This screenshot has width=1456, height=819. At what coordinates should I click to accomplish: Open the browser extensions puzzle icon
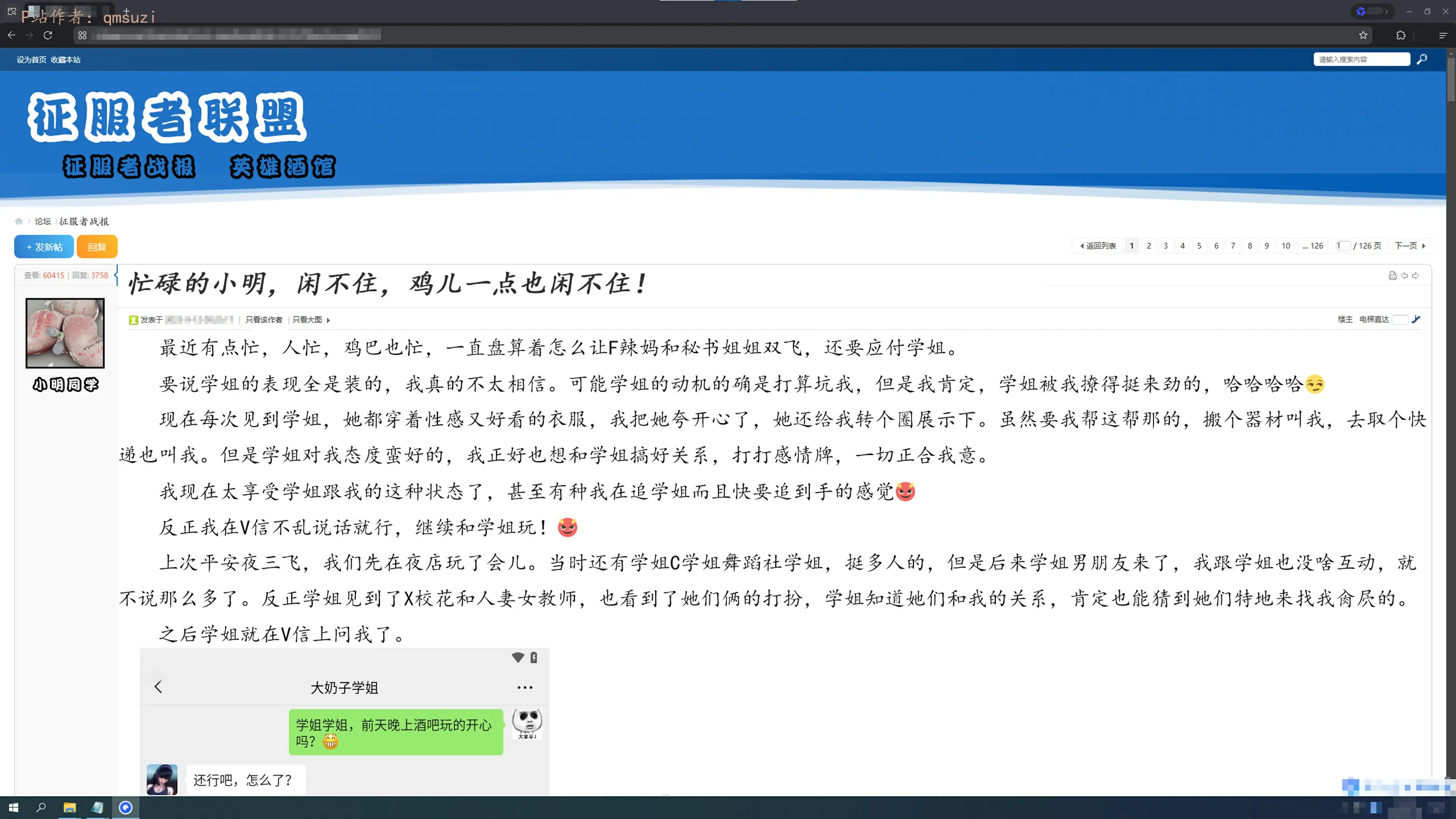pyautogui.click(x=1401, y=35)
